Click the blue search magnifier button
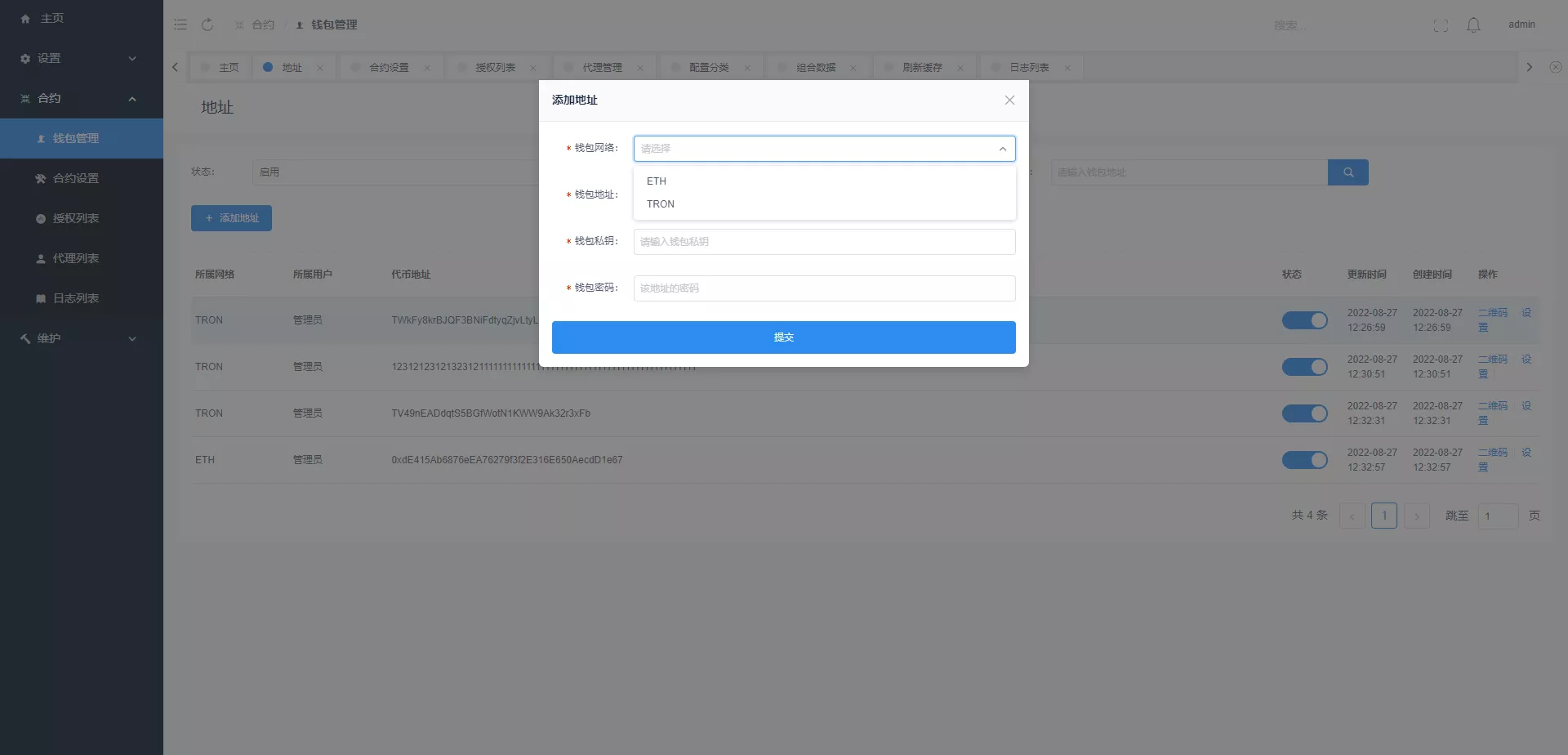 [1347, 172]
